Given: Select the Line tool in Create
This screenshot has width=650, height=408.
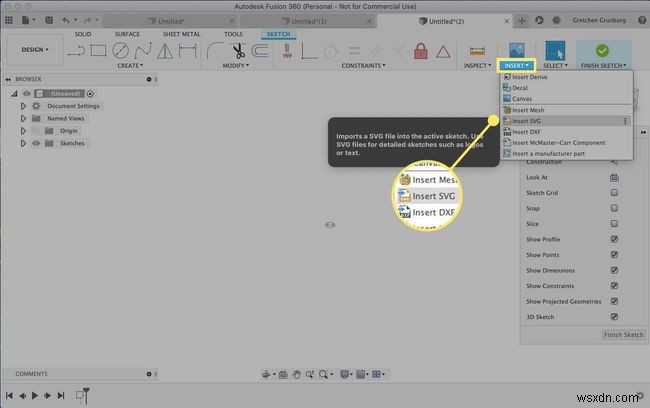Looking at the screenshot, I should tap(76, 51).
